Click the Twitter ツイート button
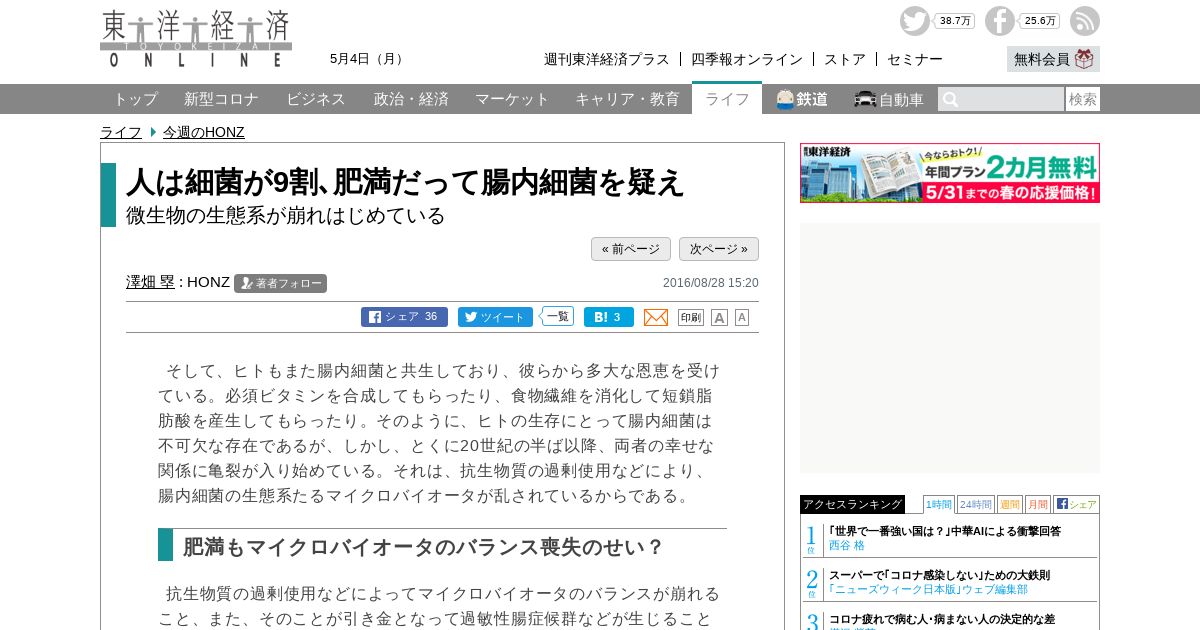 tap(495, 317)
